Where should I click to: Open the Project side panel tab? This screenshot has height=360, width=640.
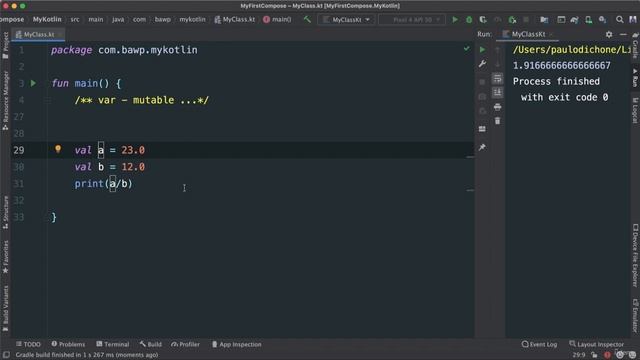click(x=5, y=46)
